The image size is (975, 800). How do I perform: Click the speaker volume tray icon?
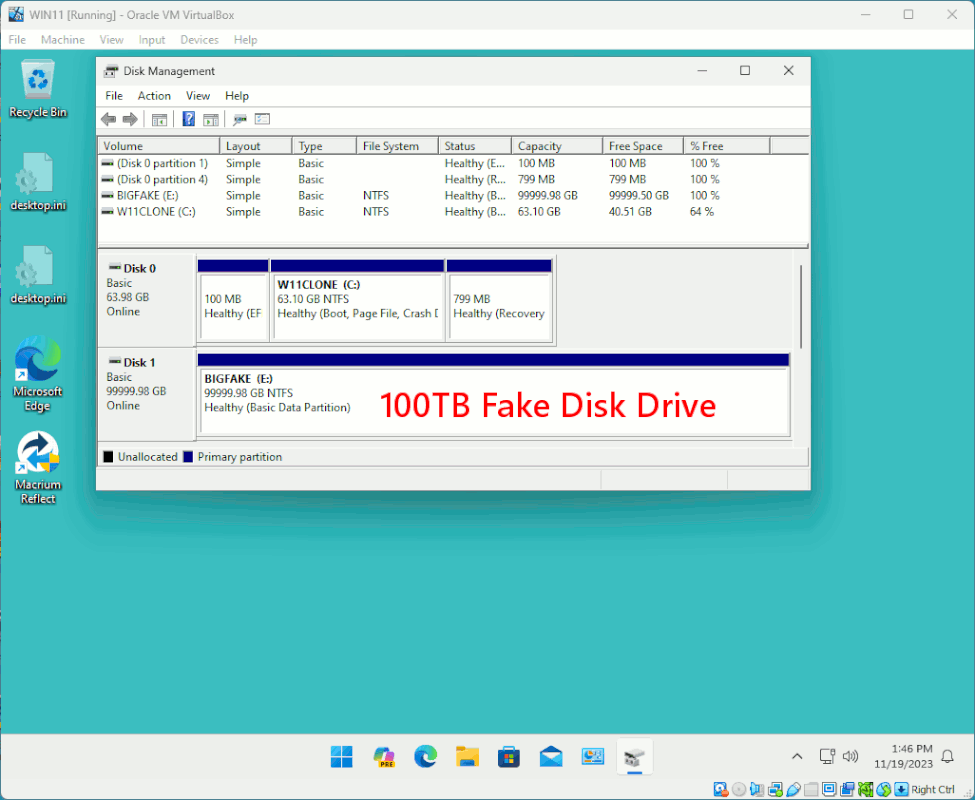[850, 756]
